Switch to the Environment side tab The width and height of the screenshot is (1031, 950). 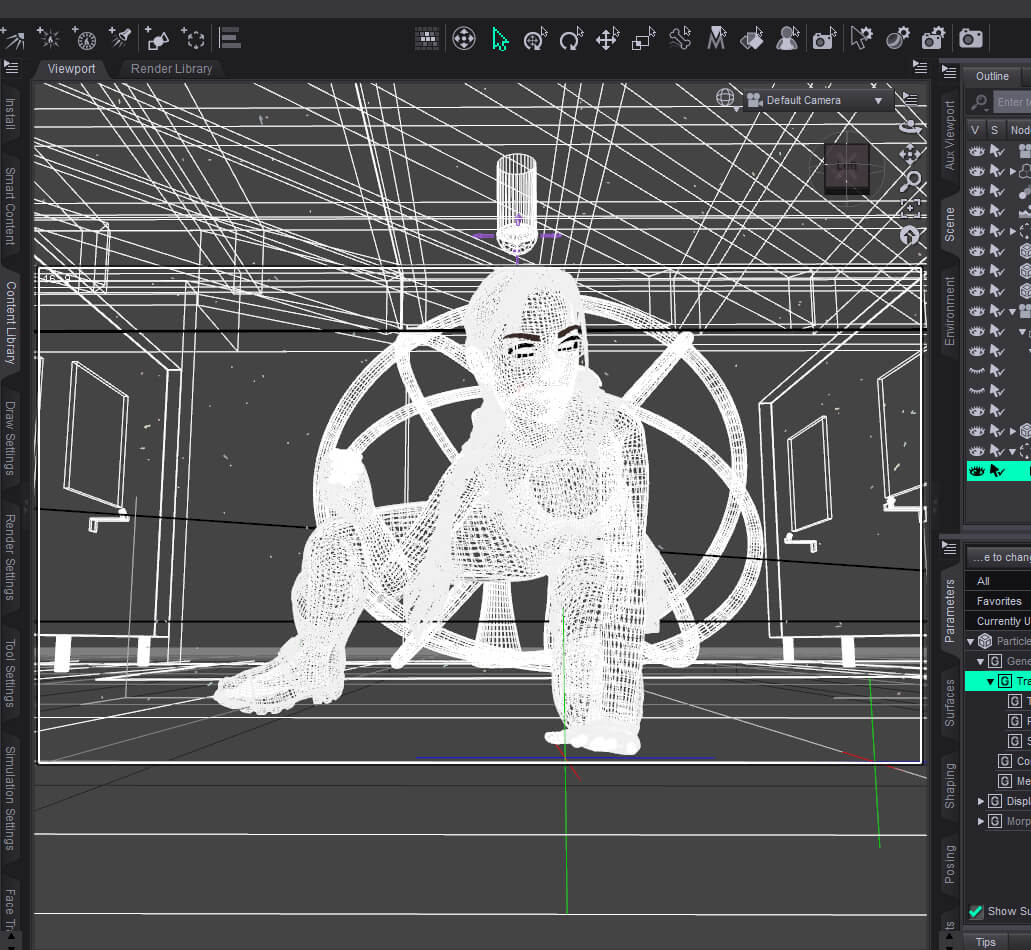[x=950, y=311]
